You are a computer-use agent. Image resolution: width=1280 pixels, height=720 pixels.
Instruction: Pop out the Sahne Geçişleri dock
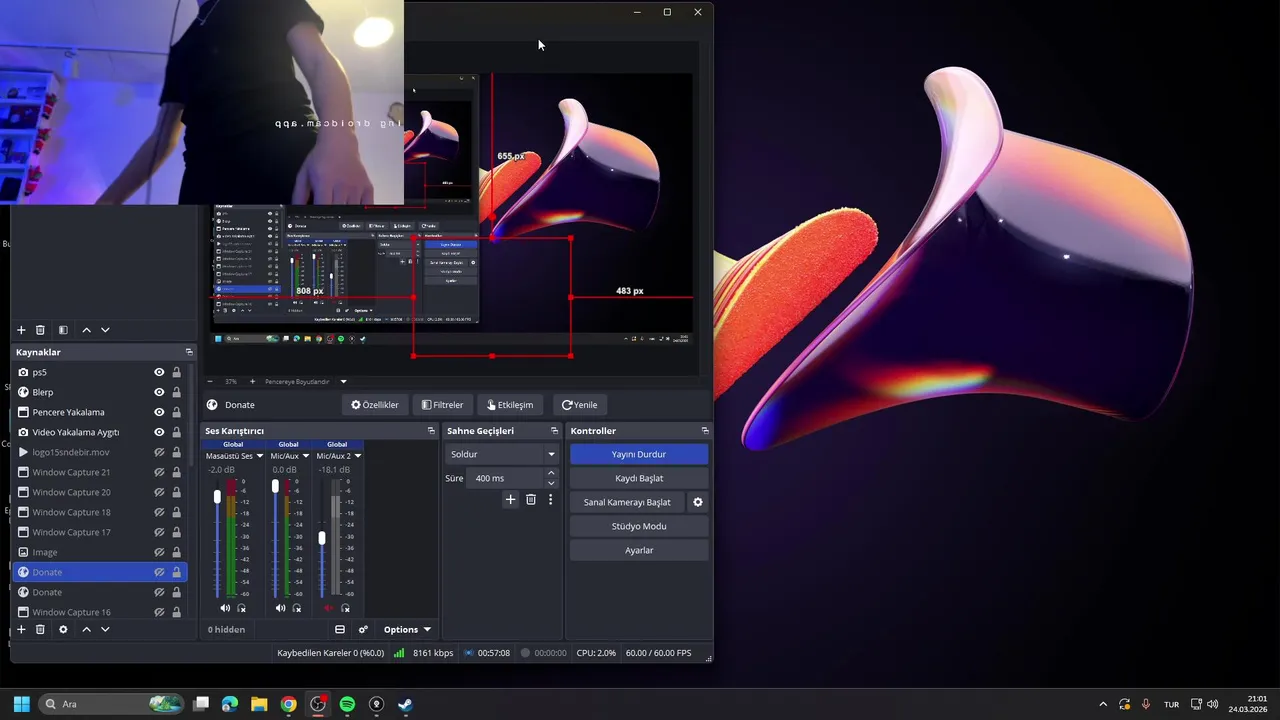554,431
